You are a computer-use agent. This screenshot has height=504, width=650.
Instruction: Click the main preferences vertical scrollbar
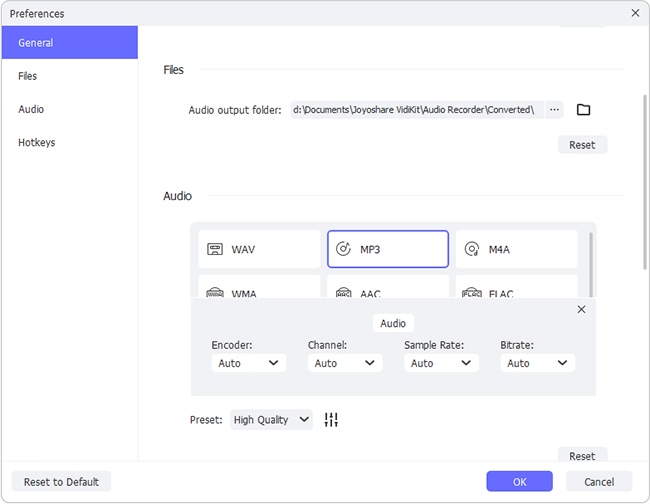[x=645, y=182]
